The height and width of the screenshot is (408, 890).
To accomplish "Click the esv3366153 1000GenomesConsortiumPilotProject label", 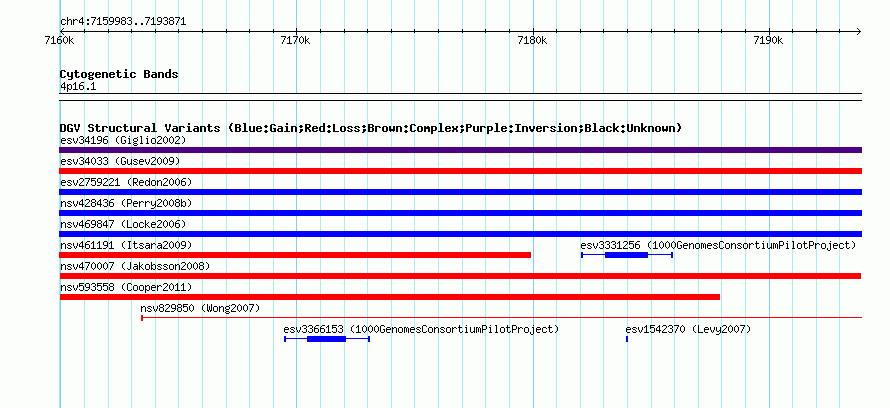I will [421, 329].
